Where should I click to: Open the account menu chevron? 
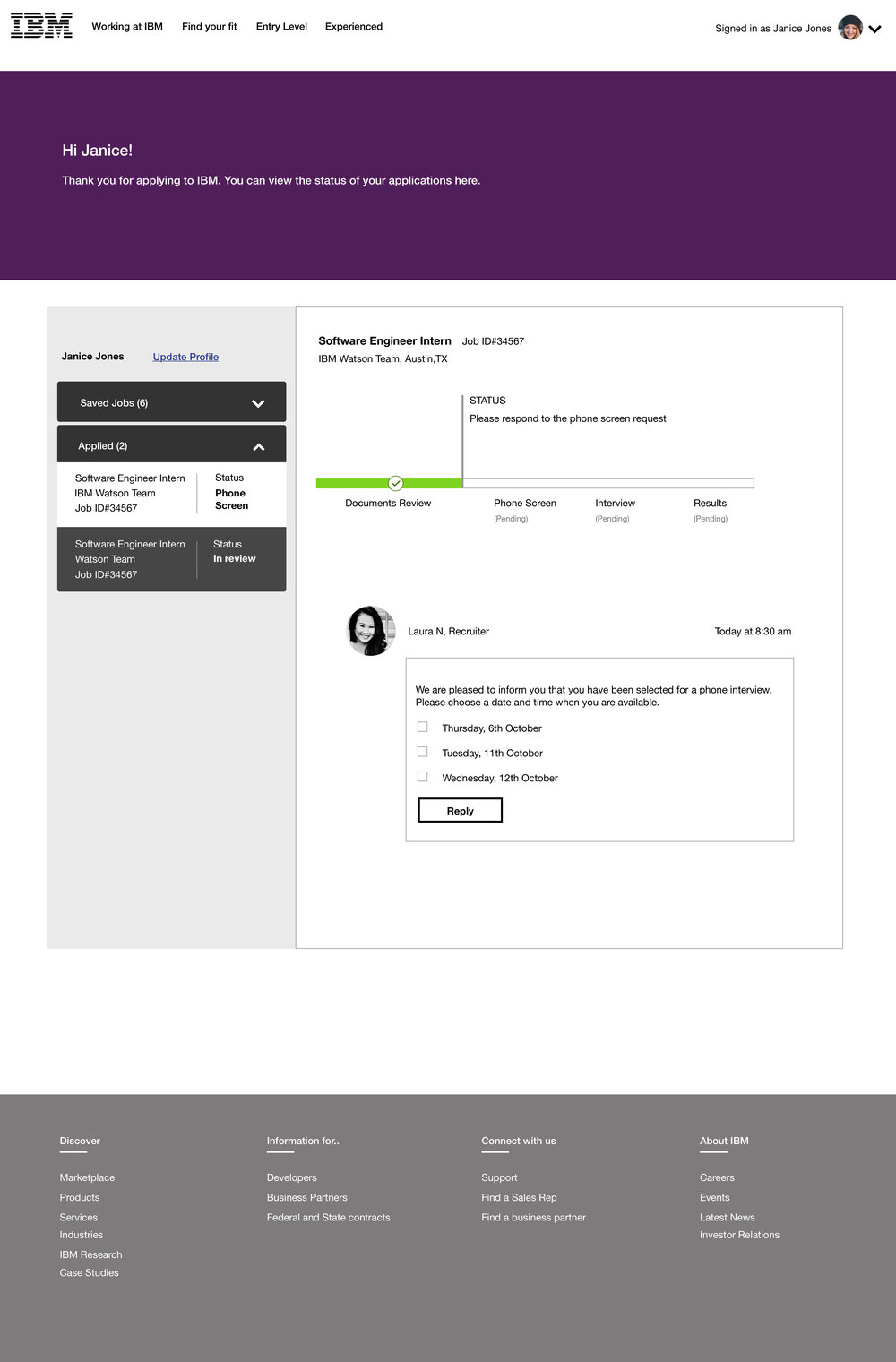[x=875, y=29]
